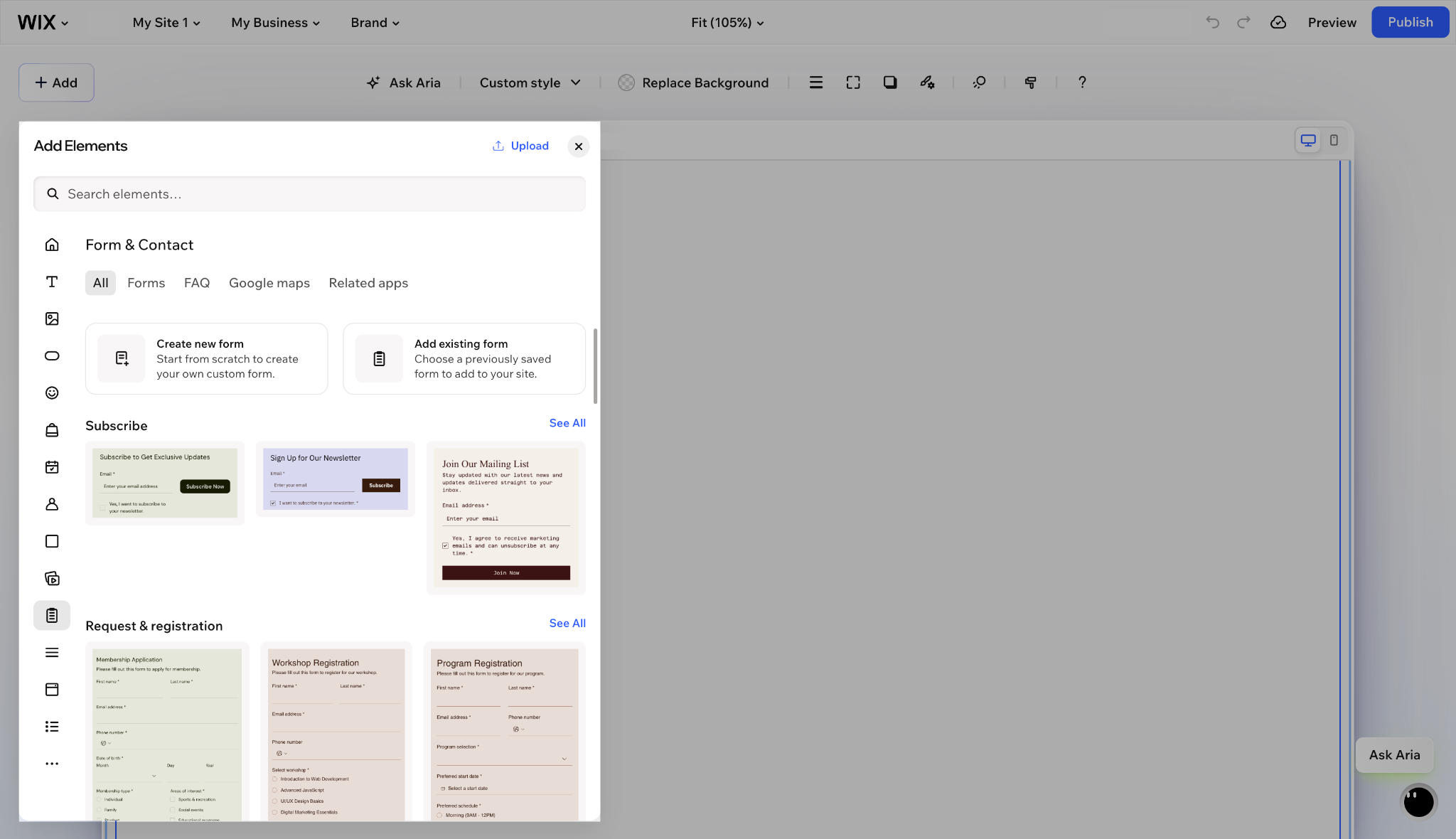This screenshot has width=1456, height=839.
Task: Open the Members person sidebar icon
Action: pos(52,504)
